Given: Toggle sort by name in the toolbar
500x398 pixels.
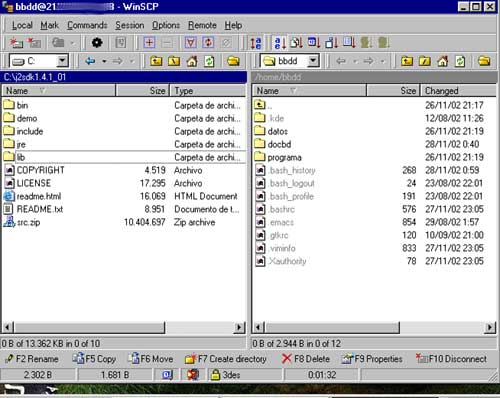Looking at the screenshot, I should click(x=280, y=43).
